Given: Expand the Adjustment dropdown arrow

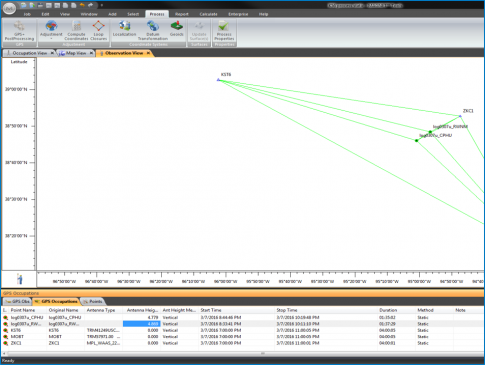Looking at the screenshot, I should pyautogui.click(x=51, y=39).
